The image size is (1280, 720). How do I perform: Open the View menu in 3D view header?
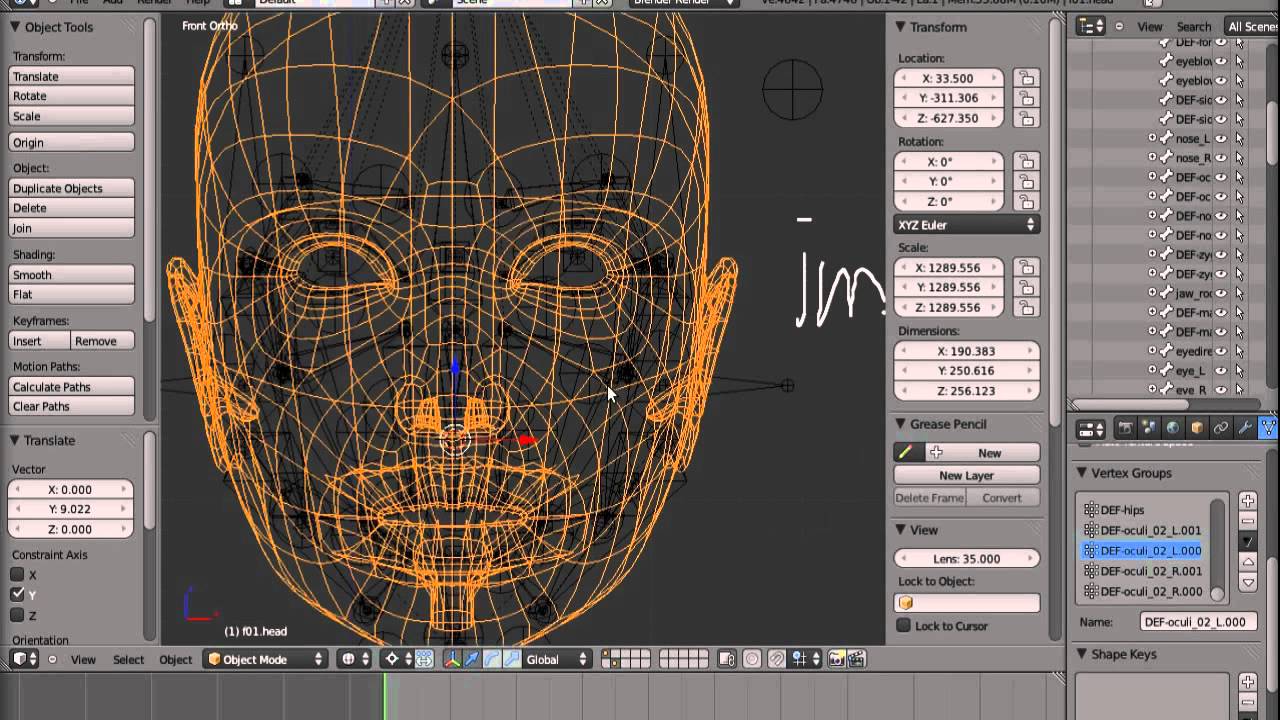pyautogui.click(x=83, y=659)
